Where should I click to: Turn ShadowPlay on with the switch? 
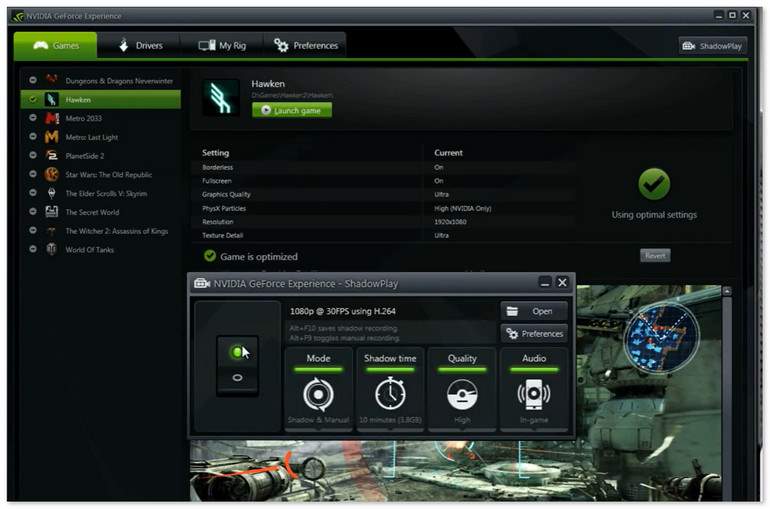(237, 352)
